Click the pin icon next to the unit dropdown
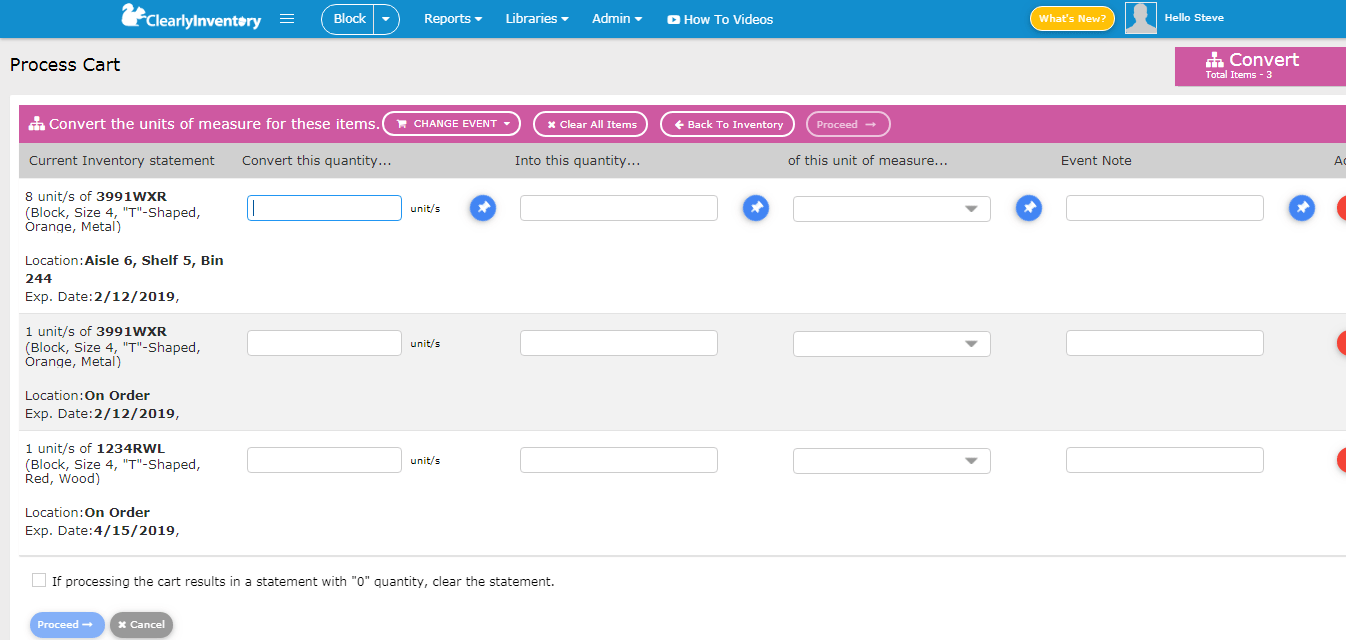This screenshot has height=640, width=1346. (x=1028, y=208)
